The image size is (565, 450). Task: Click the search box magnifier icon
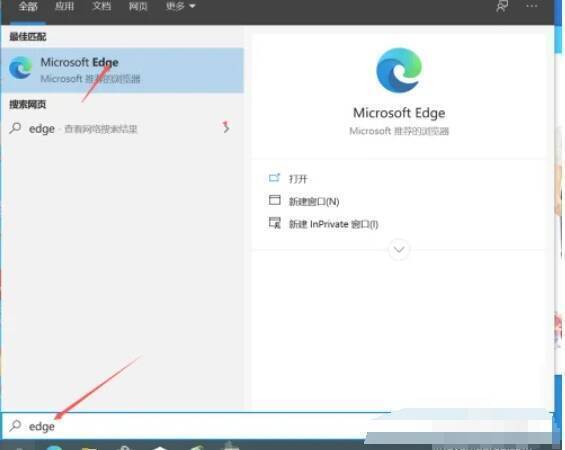coord(15,426)
